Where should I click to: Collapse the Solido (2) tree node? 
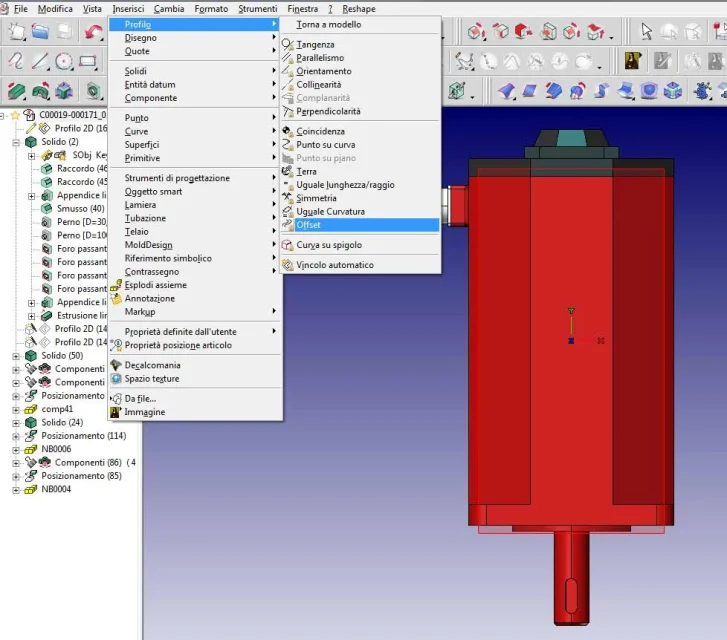pos(16,142)
